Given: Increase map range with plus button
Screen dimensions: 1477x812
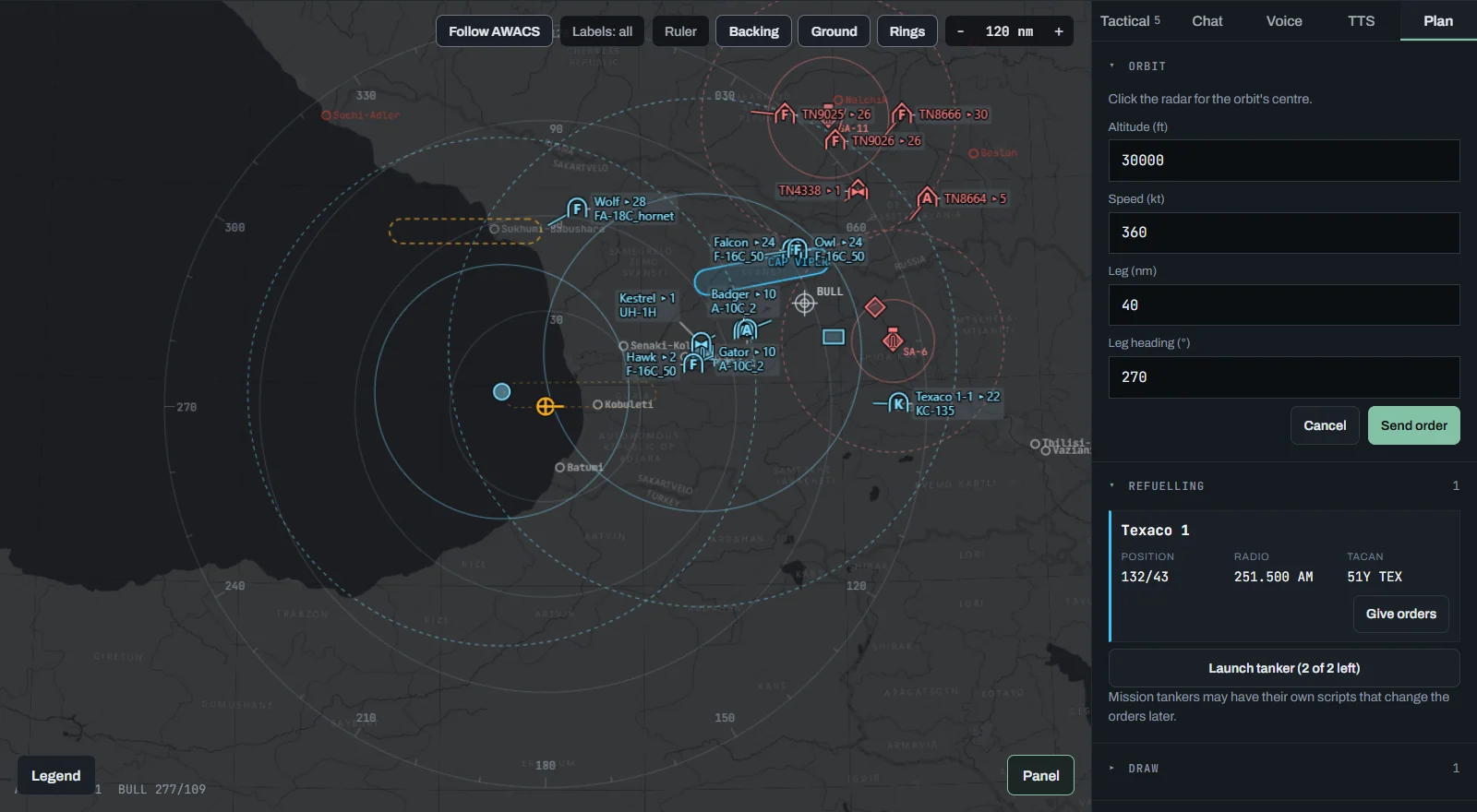Looking at the screenshot, I should [1058, 31].
